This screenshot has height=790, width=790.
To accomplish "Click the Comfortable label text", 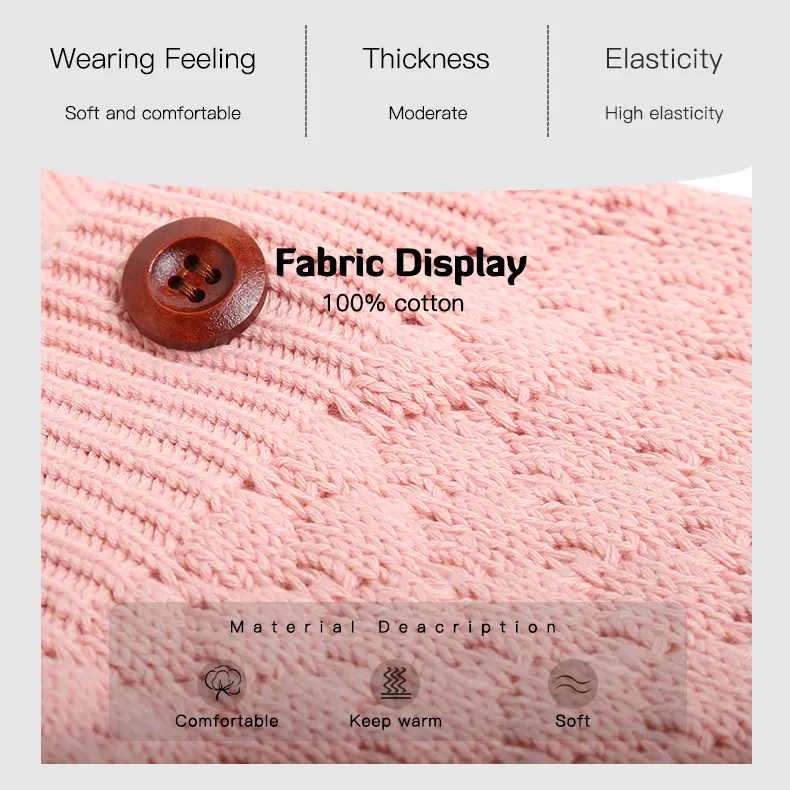I will (x=227, y=721).
